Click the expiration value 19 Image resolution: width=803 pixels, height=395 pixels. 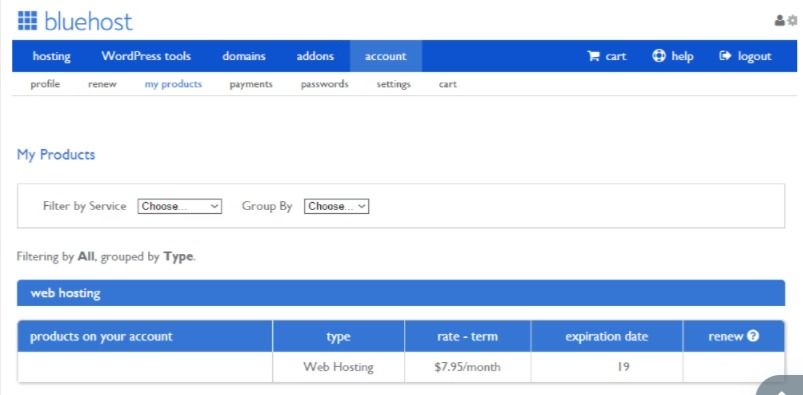[623, 367]
